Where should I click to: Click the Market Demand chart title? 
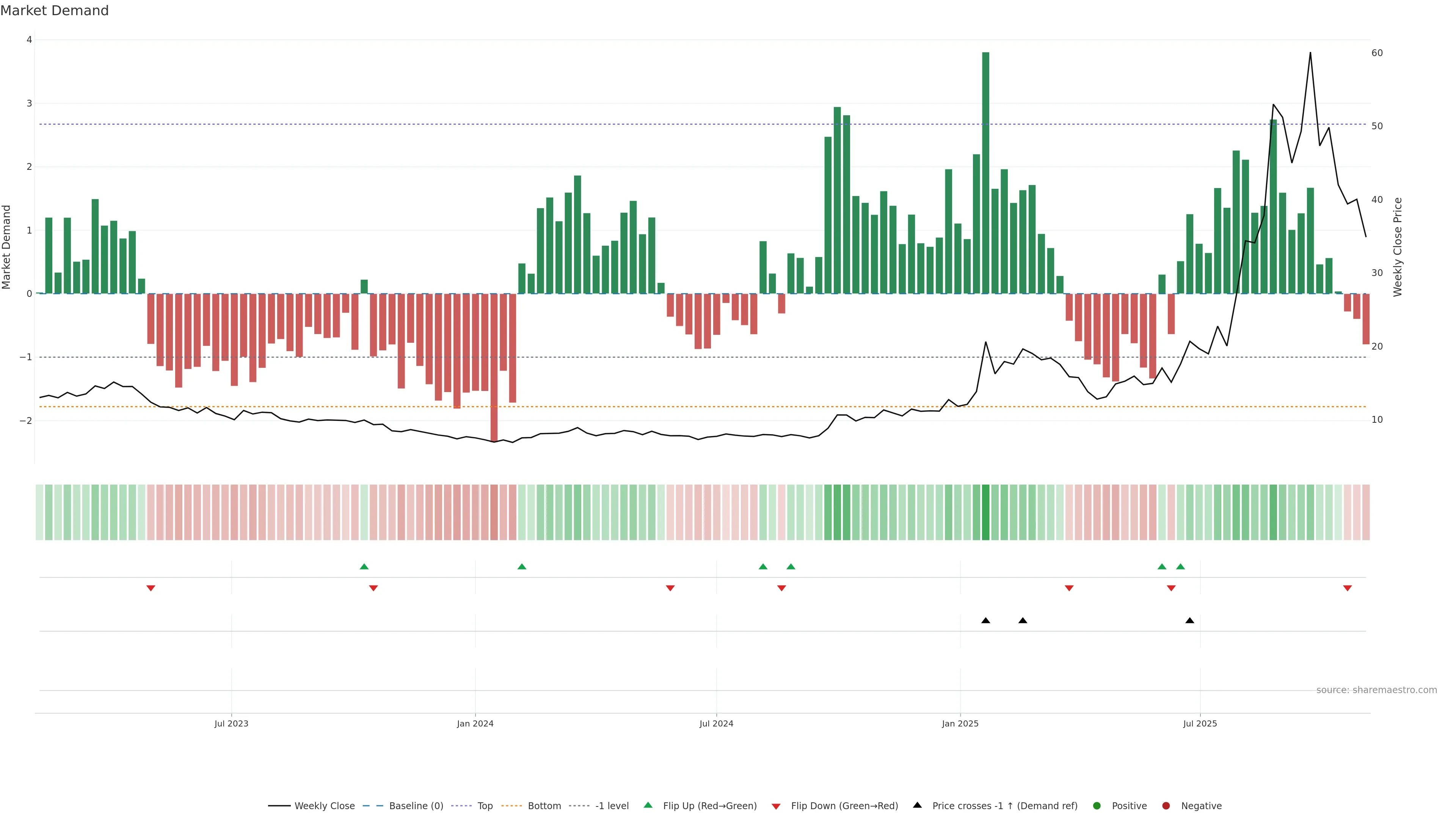54,11
